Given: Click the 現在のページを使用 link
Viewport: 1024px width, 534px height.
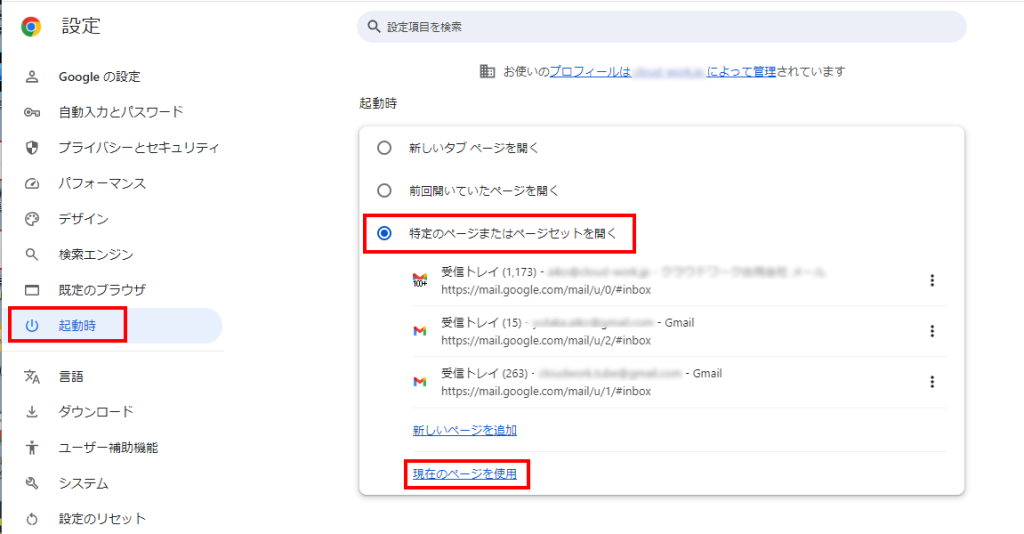Looking at the screenshot, I should coord(464,474).
